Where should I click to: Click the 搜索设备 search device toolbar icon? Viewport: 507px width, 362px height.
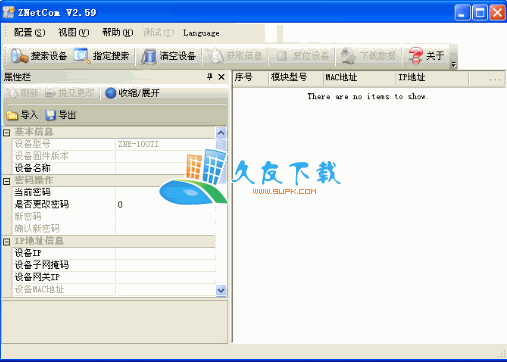[x=19, y=56]
